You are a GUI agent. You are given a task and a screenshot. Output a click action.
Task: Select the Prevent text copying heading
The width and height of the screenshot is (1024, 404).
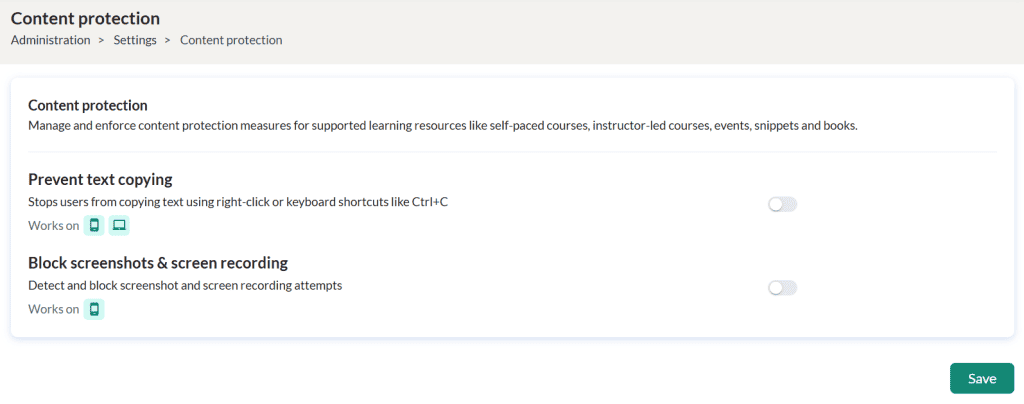click(x=100, y=179)
